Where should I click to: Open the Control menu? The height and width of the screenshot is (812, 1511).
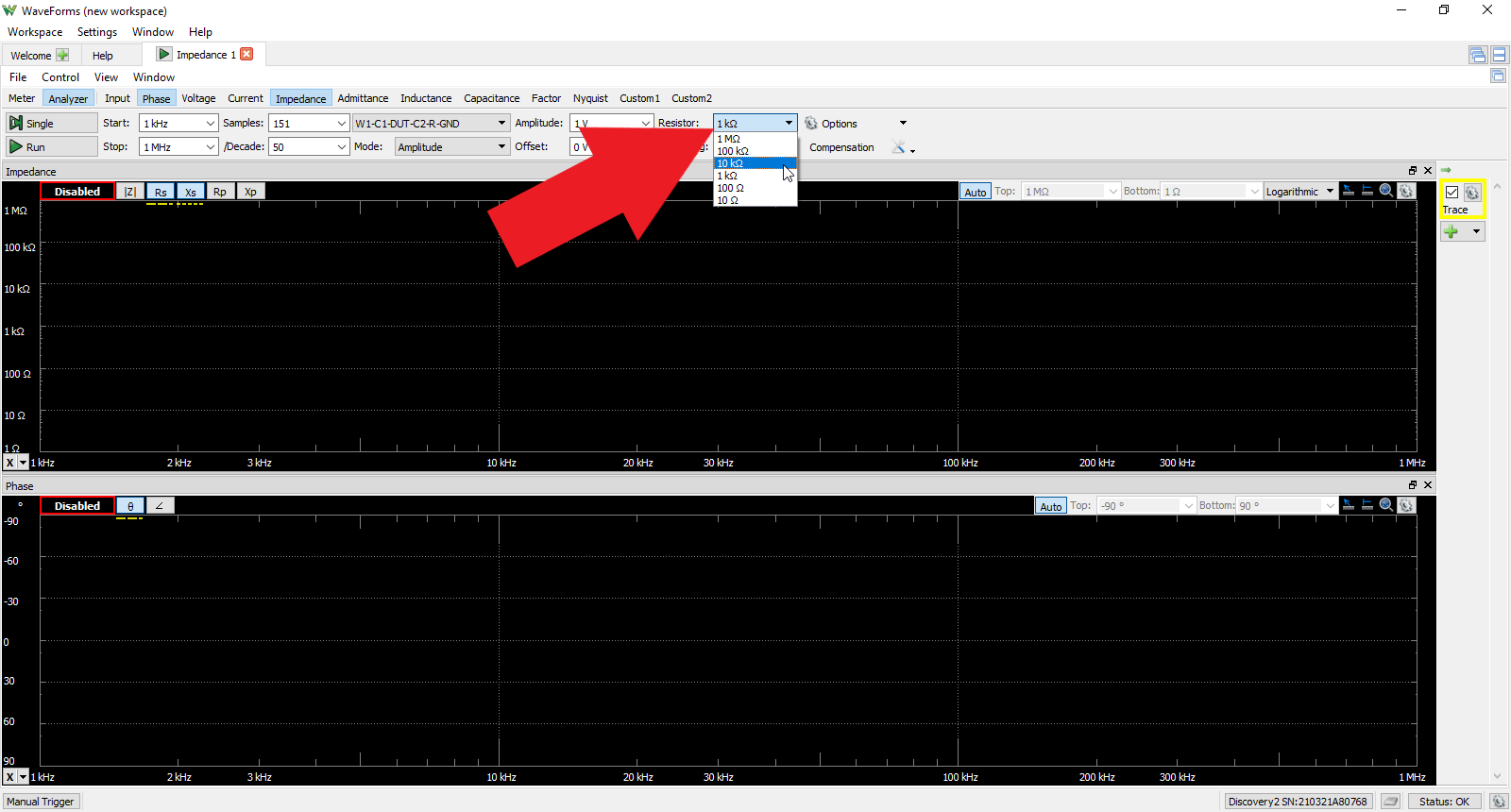pyautogui.click(x=60, y=77)
